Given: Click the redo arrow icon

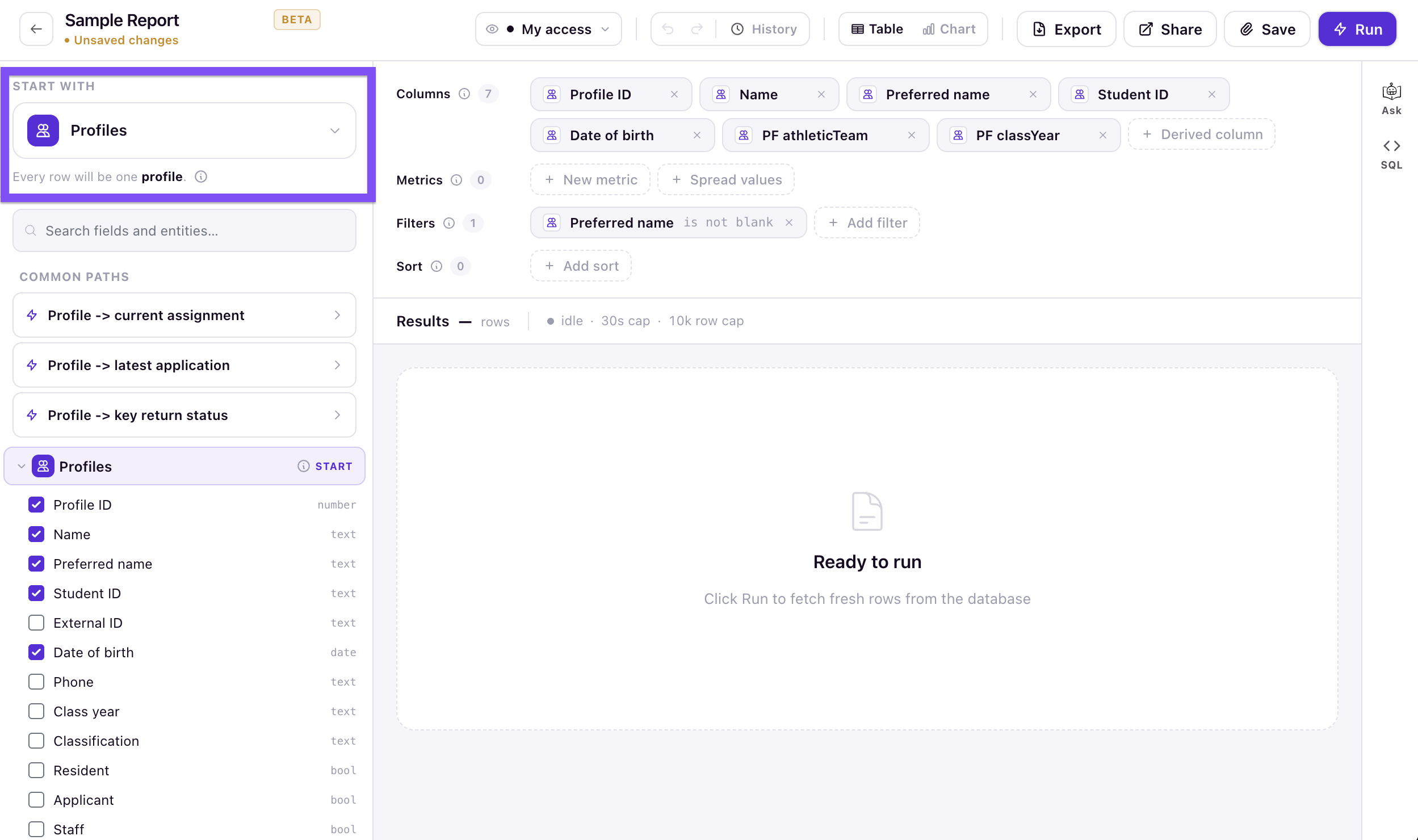Looking at the screenshot, I should click(697, 29).
